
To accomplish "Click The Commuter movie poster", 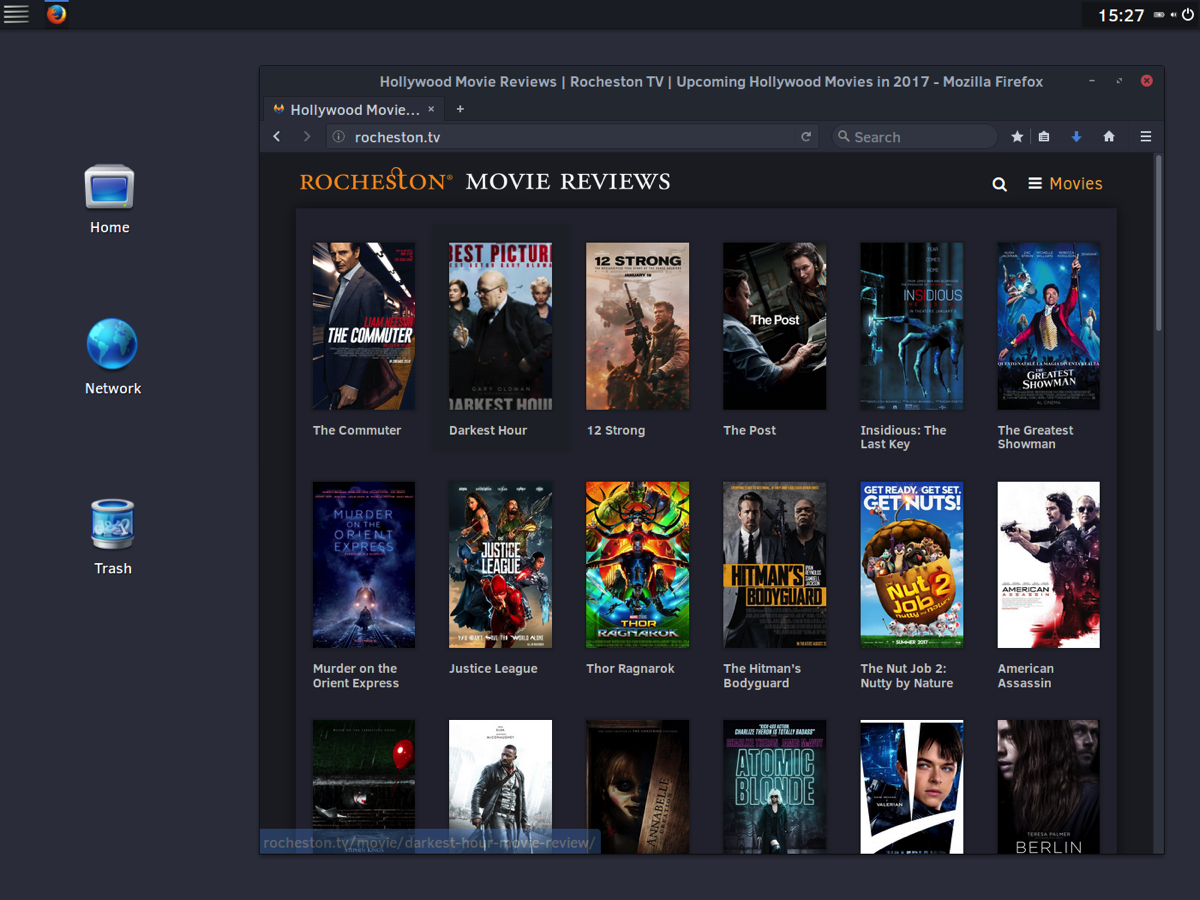I will click(364, 326).
